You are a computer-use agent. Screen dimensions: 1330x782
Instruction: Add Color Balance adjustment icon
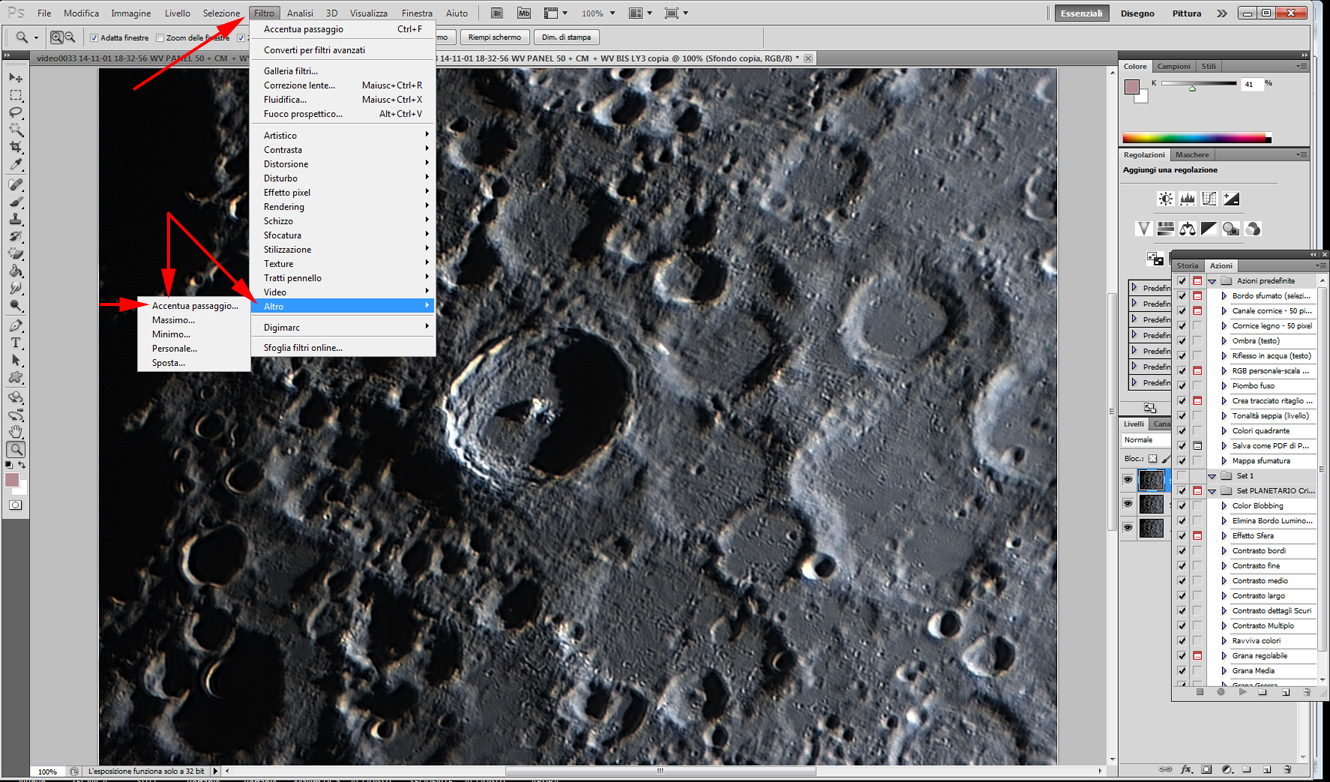click(1188, 229)
